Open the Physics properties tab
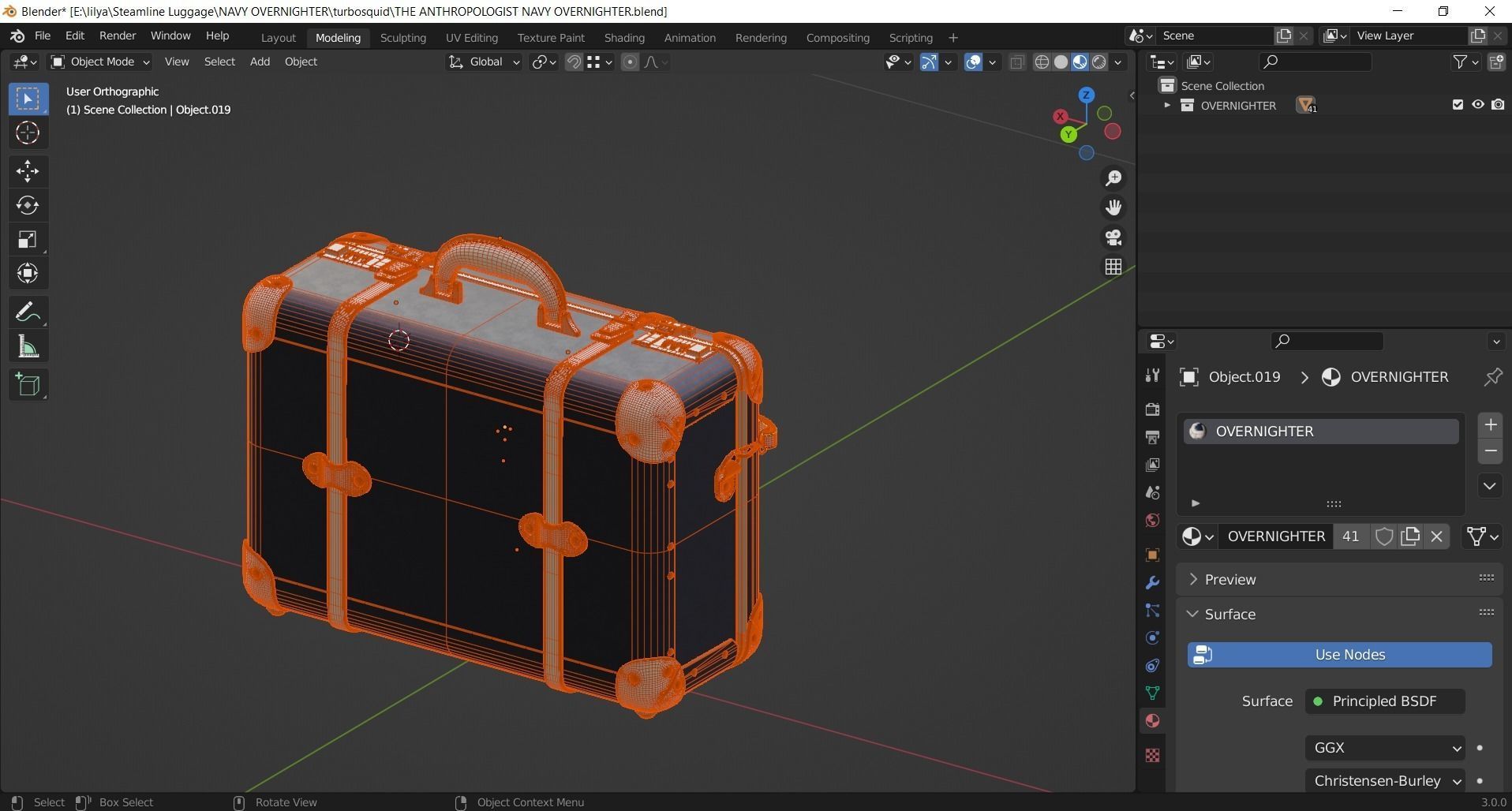The width and height of the screenshot is (1512, 811). click(1152, 638)
